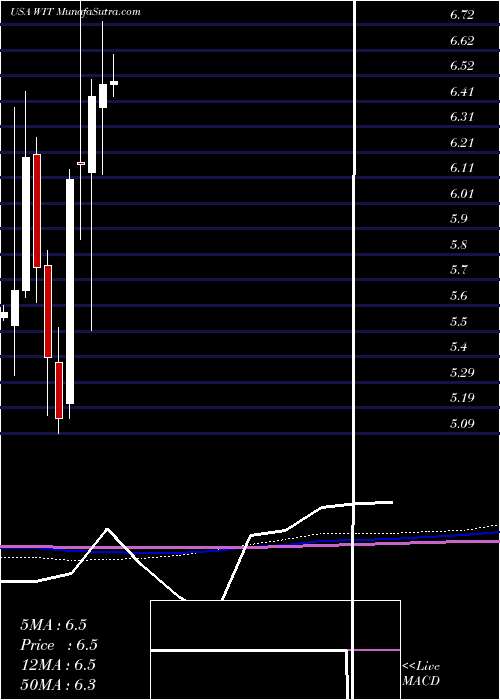Viewport: 500px width, 700px height.
Task: Click the 5.09 price axis label
Action: (462, 423)
